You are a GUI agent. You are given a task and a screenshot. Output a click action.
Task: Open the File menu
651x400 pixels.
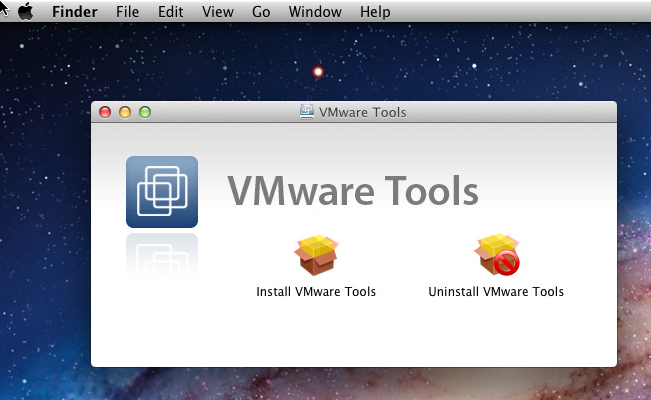pos(127,12)
